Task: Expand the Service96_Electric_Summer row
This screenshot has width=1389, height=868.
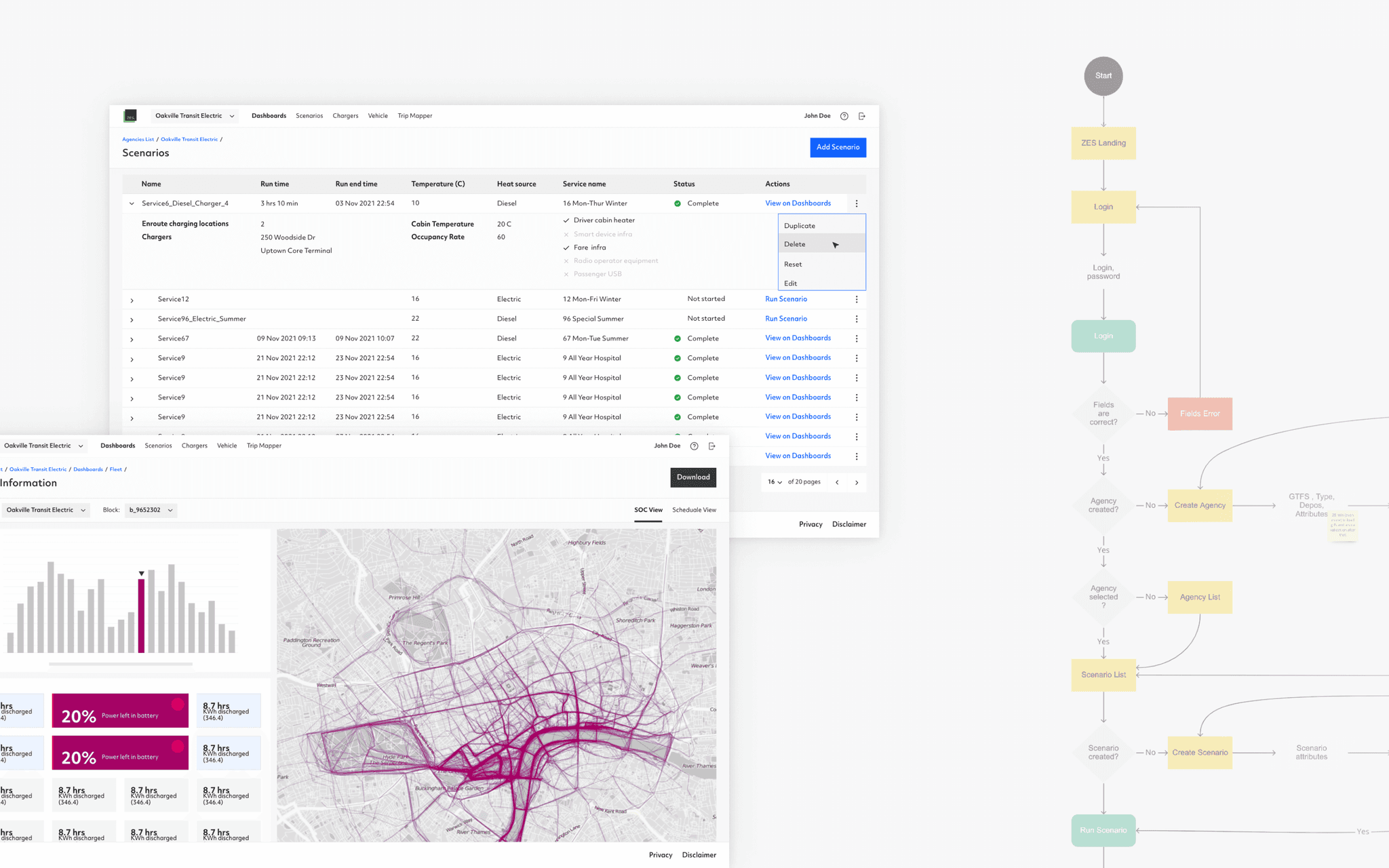Action: coord(132,319)
